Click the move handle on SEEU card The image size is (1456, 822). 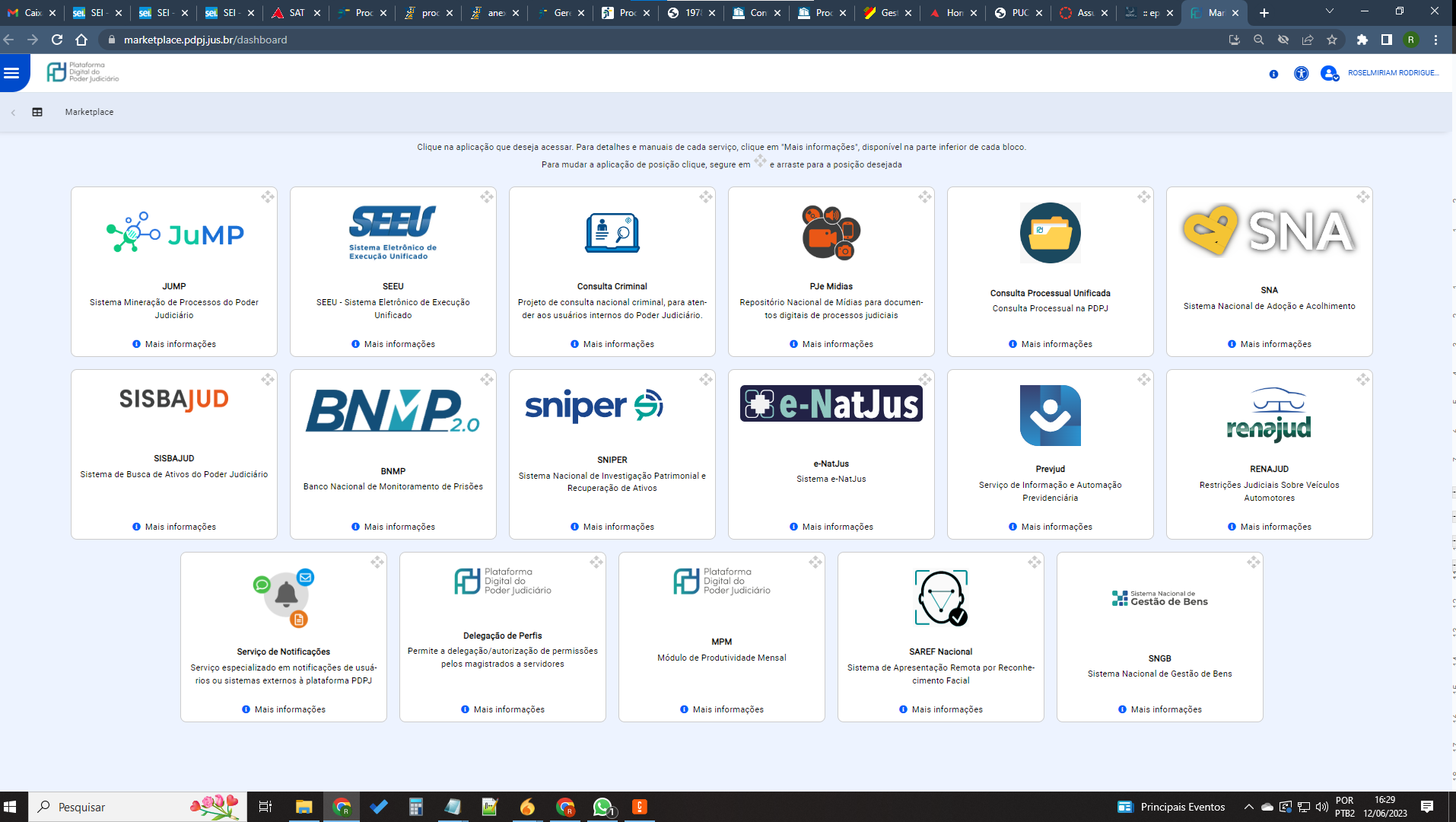[487, 196]
